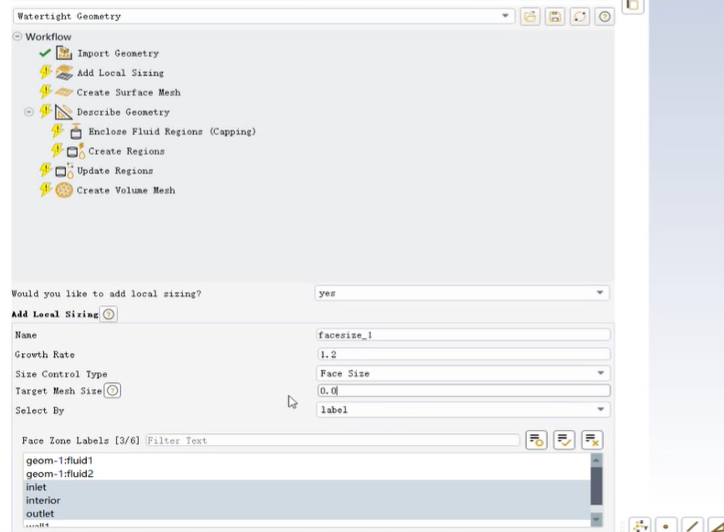The image size is (724, 532).
Task: Click the open workflow folder icon
Action: [x=530, y=17]
